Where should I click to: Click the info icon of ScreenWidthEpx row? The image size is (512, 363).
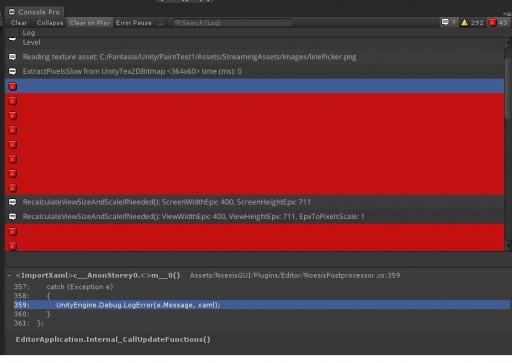(x=12, y=202)
